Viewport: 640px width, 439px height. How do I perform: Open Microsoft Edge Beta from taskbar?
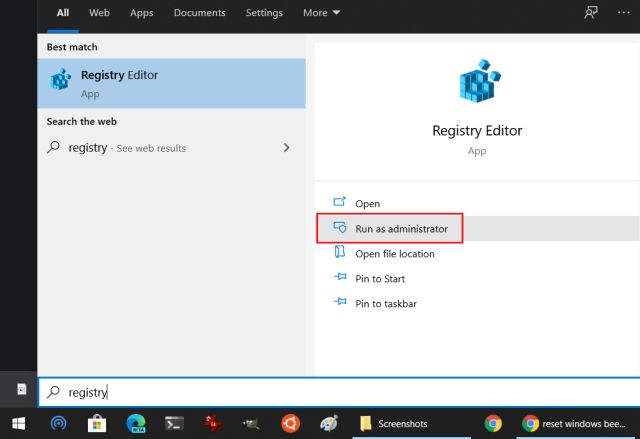click(137, 423)
